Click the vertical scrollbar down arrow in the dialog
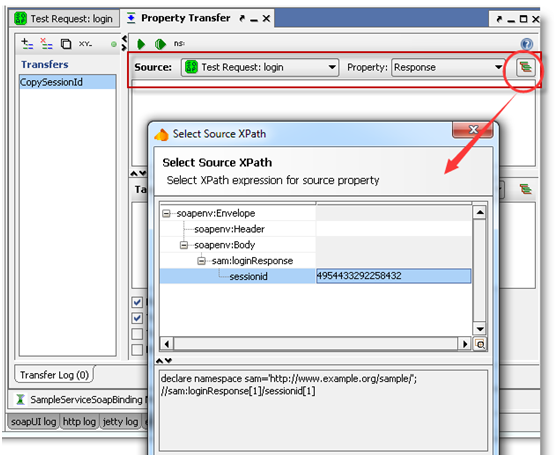Viewport: 558px width, 457px height. (480, 329)
